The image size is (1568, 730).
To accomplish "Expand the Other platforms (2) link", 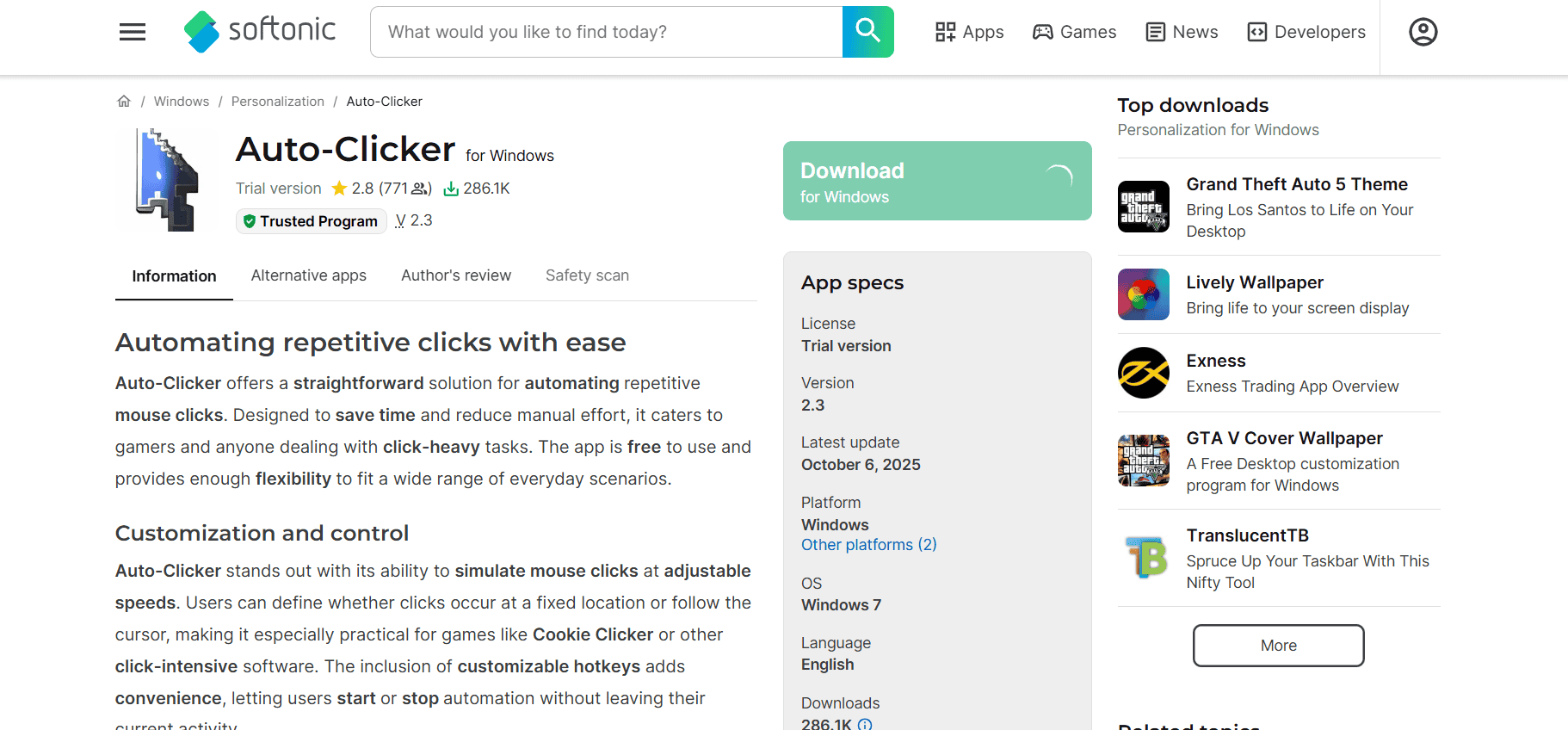I will click(868, 545).
